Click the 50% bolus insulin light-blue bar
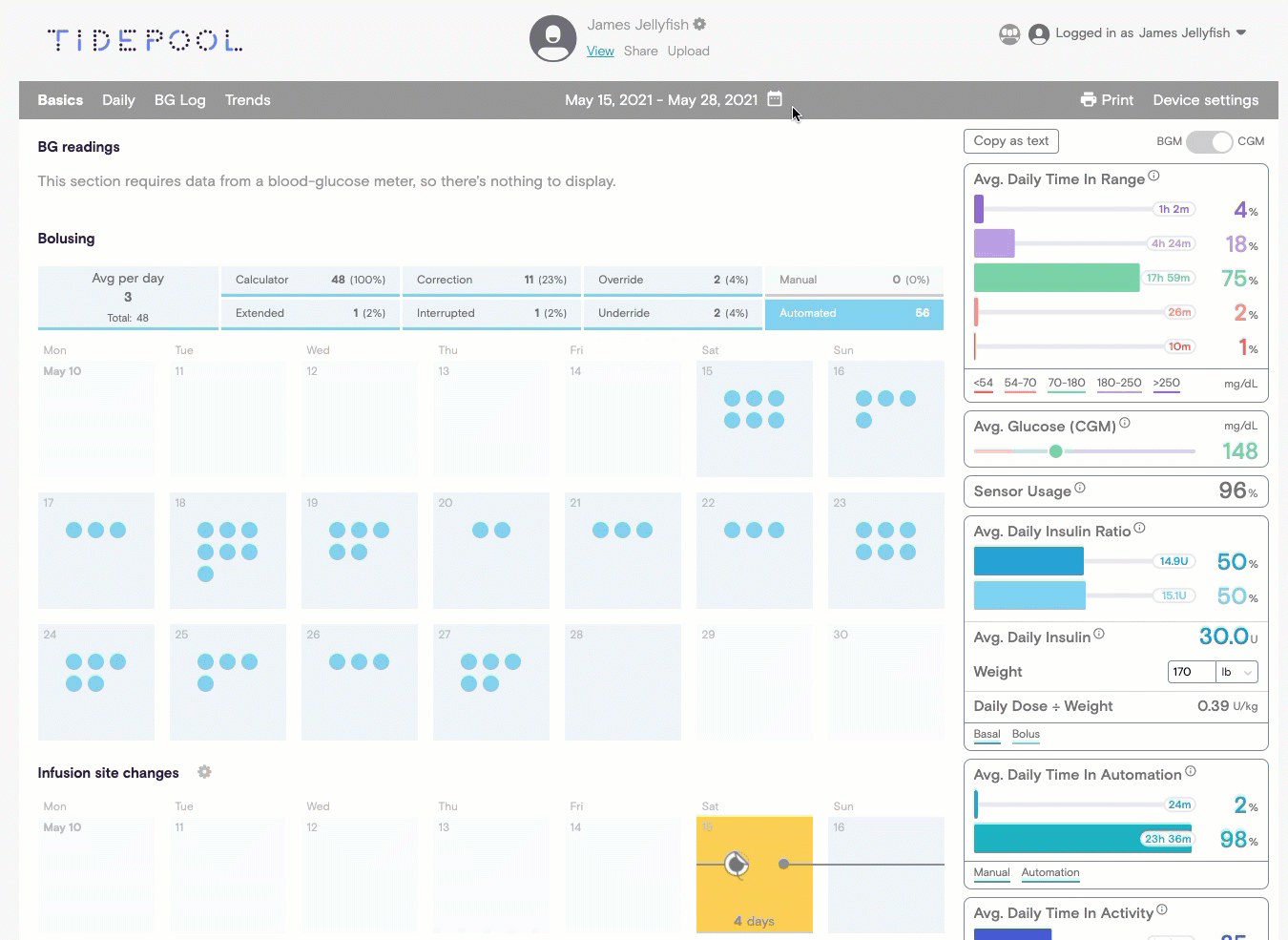The image size is (1288, 940). 1029,595
